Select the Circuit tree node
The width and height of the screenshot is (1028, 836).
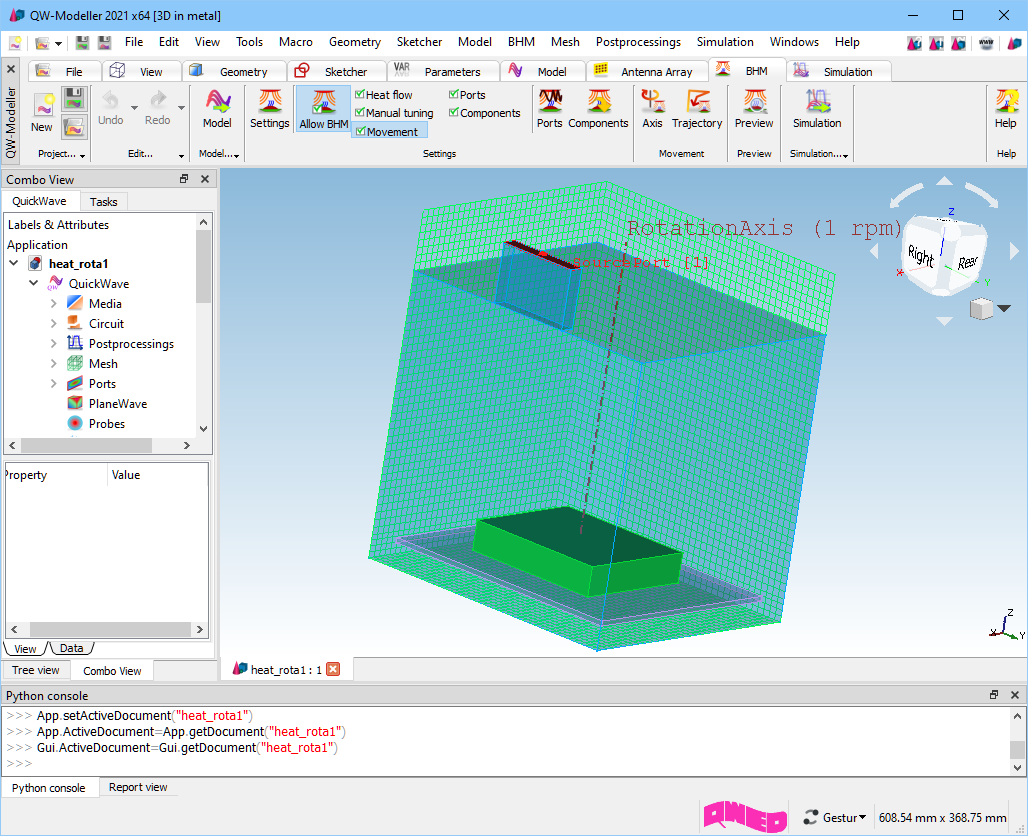(106, 323)
